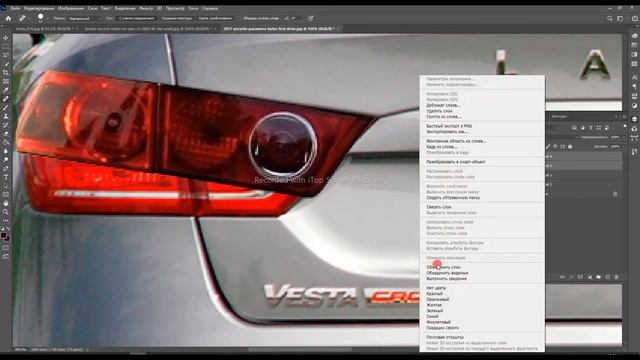Viewport: 640px width, 360px height.
Task: Select the Move tool
Action: coord(6,38)
